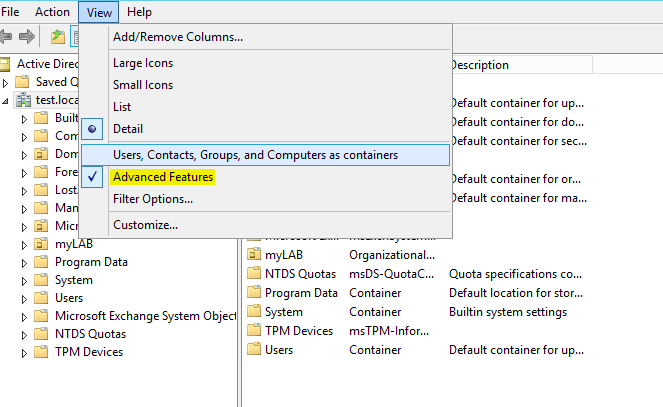Click the Program Data folder icon in tree
This screenshot has width=663, height=407.
coord(41,262)
